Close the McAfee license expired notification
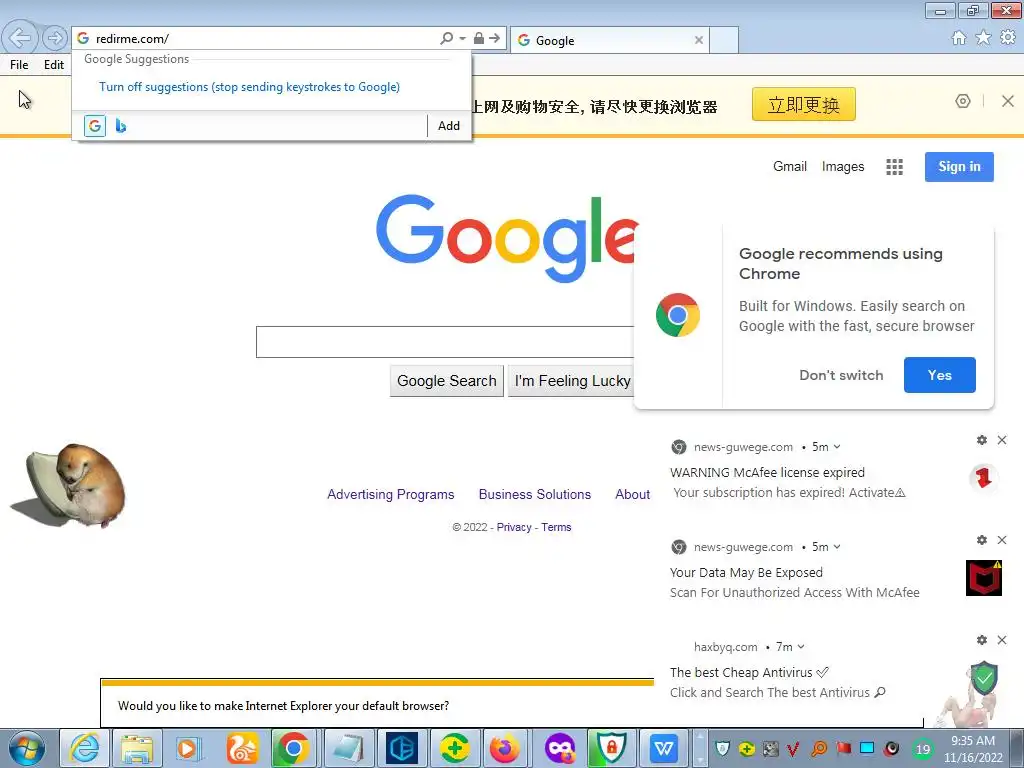Image resolution: width=1024 pixels, height=768 pixels. [x=1002, y=440]
